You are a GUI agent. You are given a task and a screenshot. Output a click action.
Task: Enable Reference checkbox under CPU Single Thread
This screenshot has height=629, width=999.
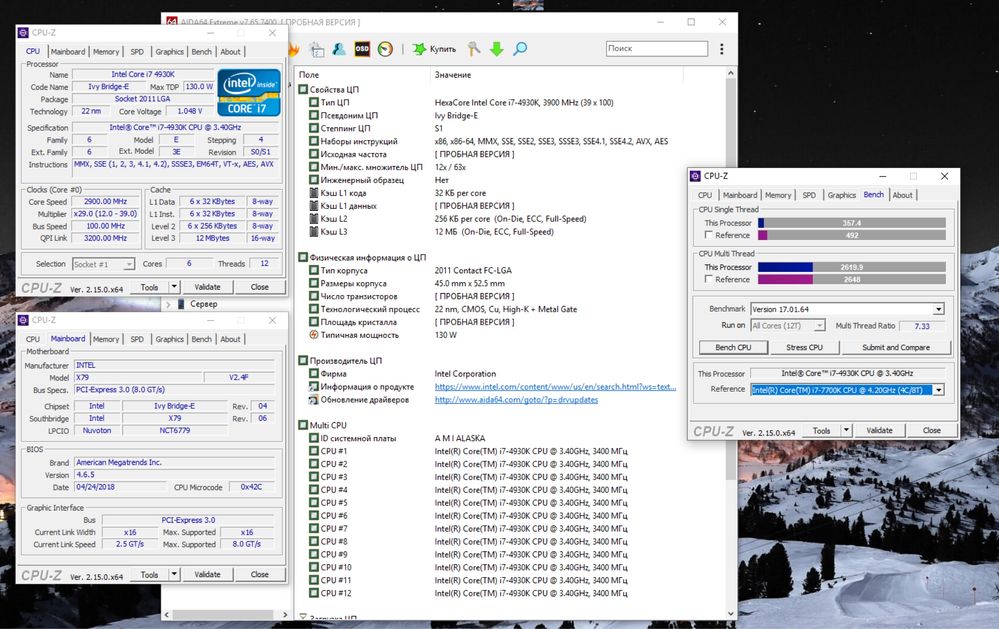(x=708, y=235)
